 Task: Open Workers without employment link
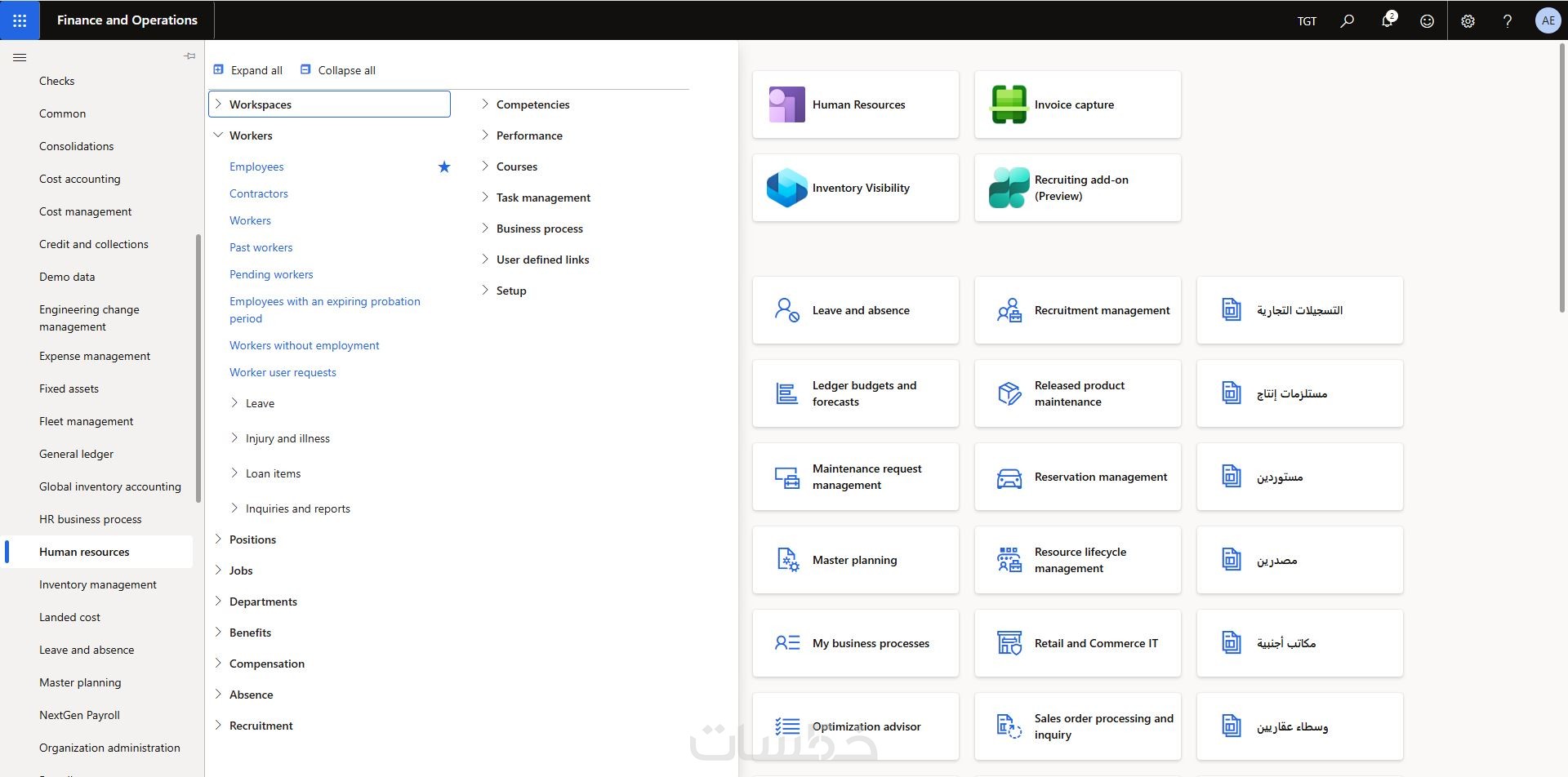305,345
